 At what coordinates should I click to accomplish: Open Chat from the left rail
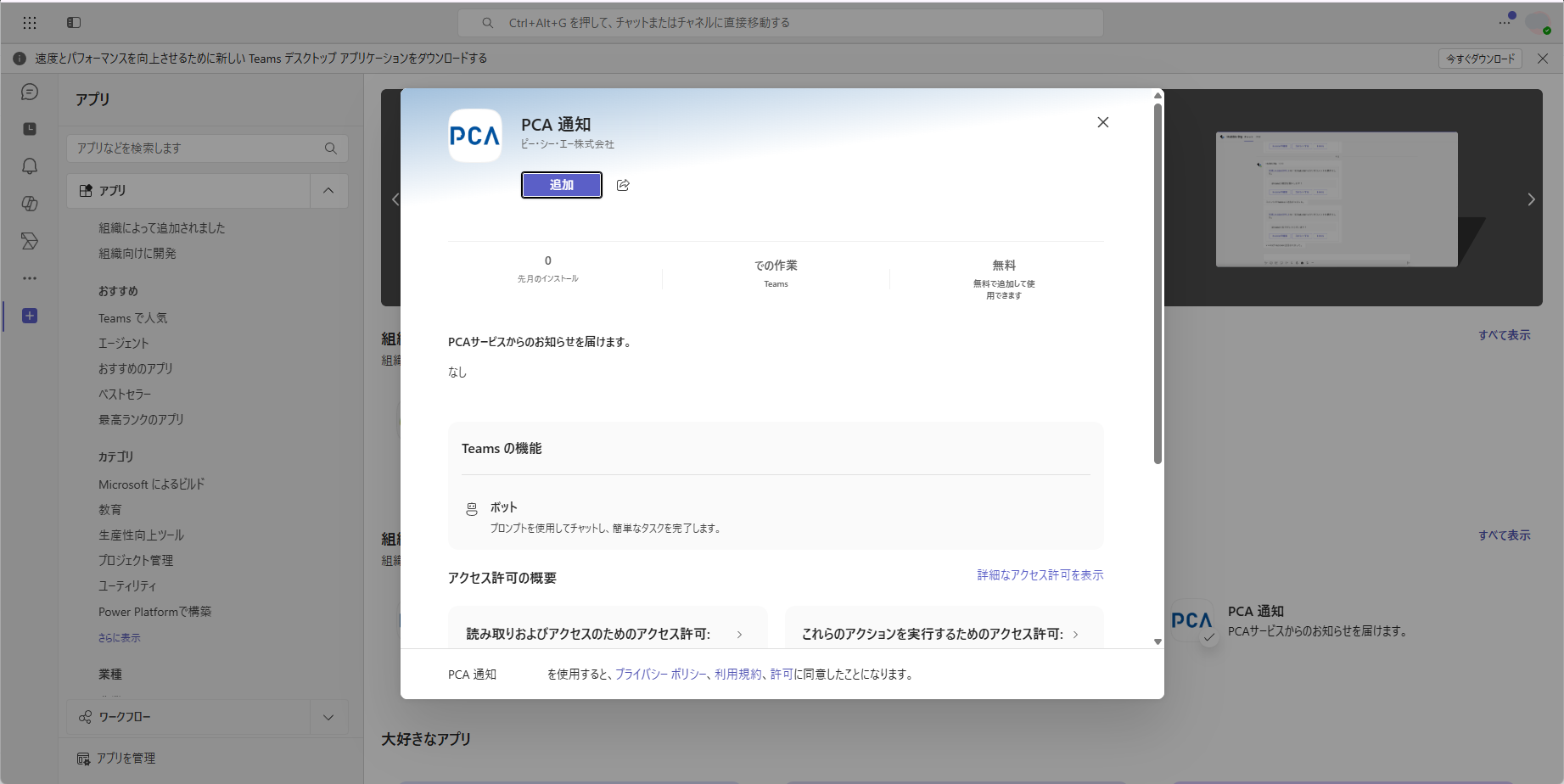30,92
